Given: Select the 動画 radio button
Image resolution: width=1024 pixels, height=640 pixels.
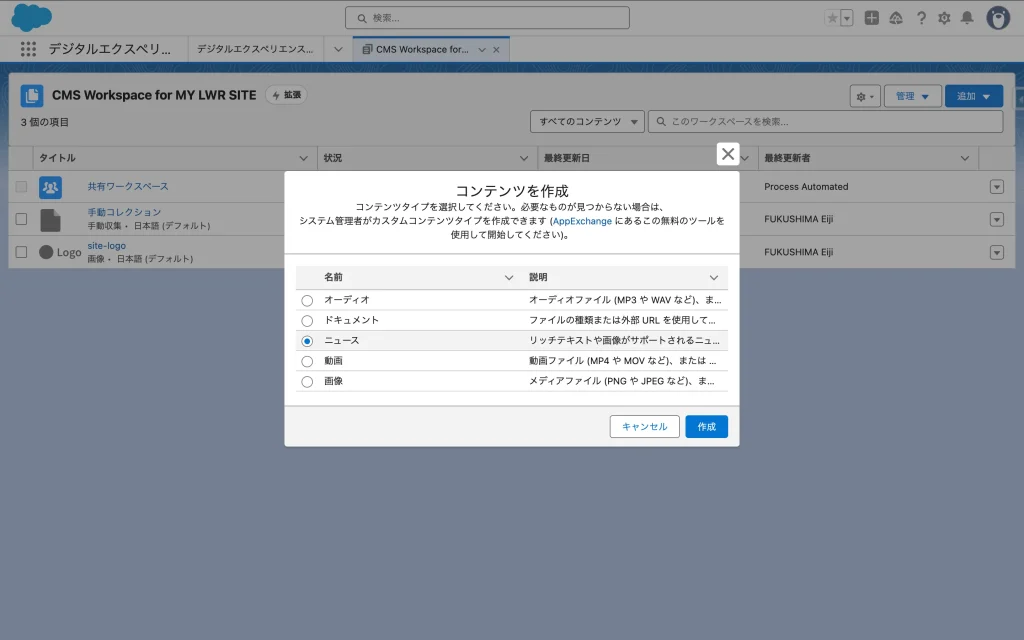Looking at the screenshot, I should click(x=307, y=361).
